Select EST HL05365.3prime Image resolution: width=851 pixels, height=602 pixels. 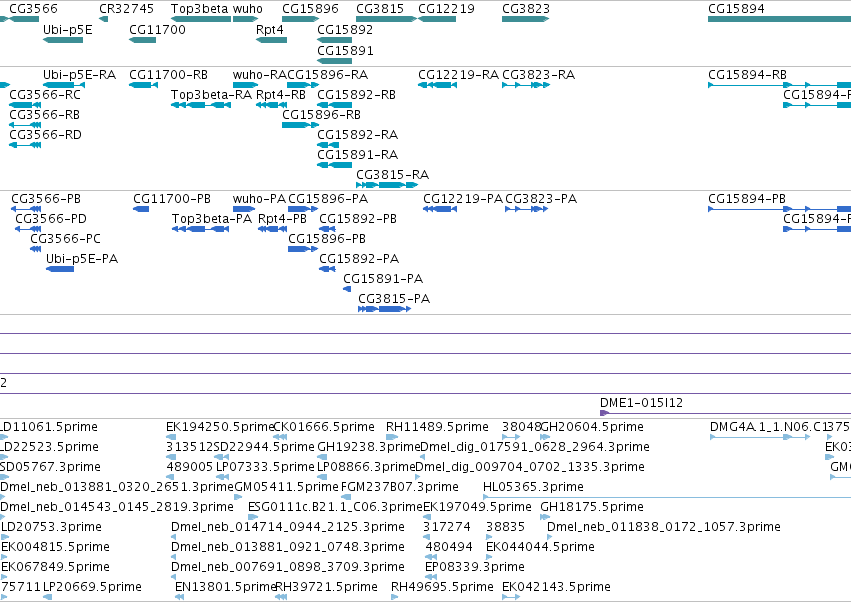pyautogui.click(x=533, y=487)
